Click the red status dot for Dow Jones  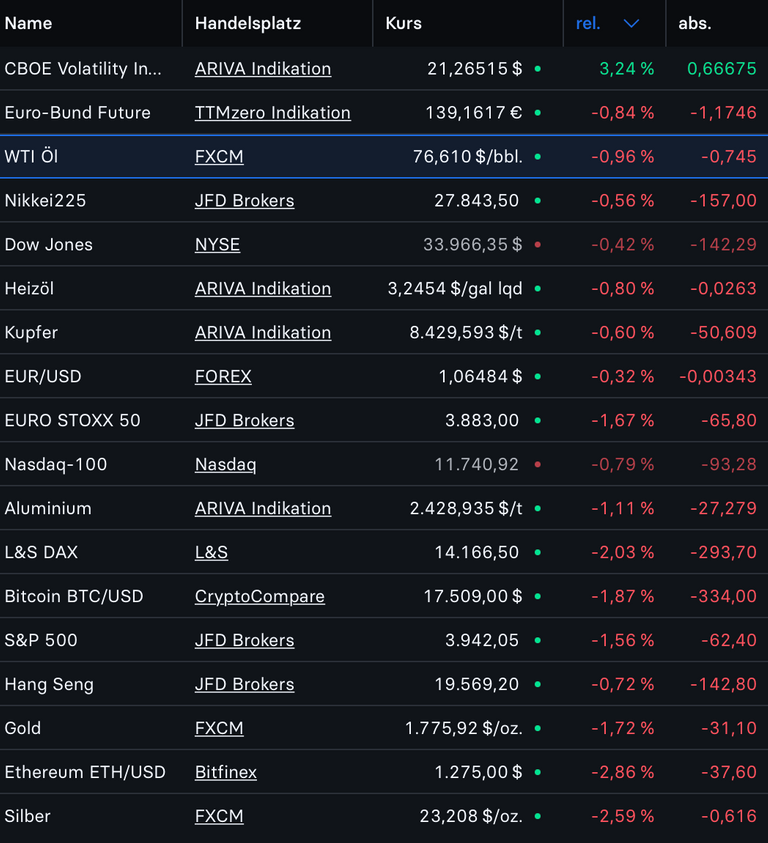pos(537,245)
